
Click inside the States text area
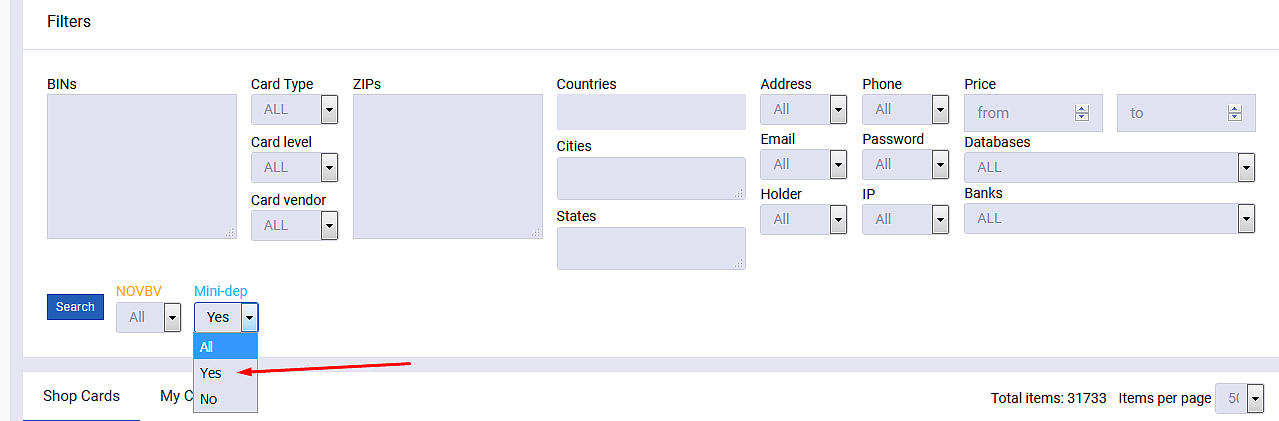pos(651,248)
